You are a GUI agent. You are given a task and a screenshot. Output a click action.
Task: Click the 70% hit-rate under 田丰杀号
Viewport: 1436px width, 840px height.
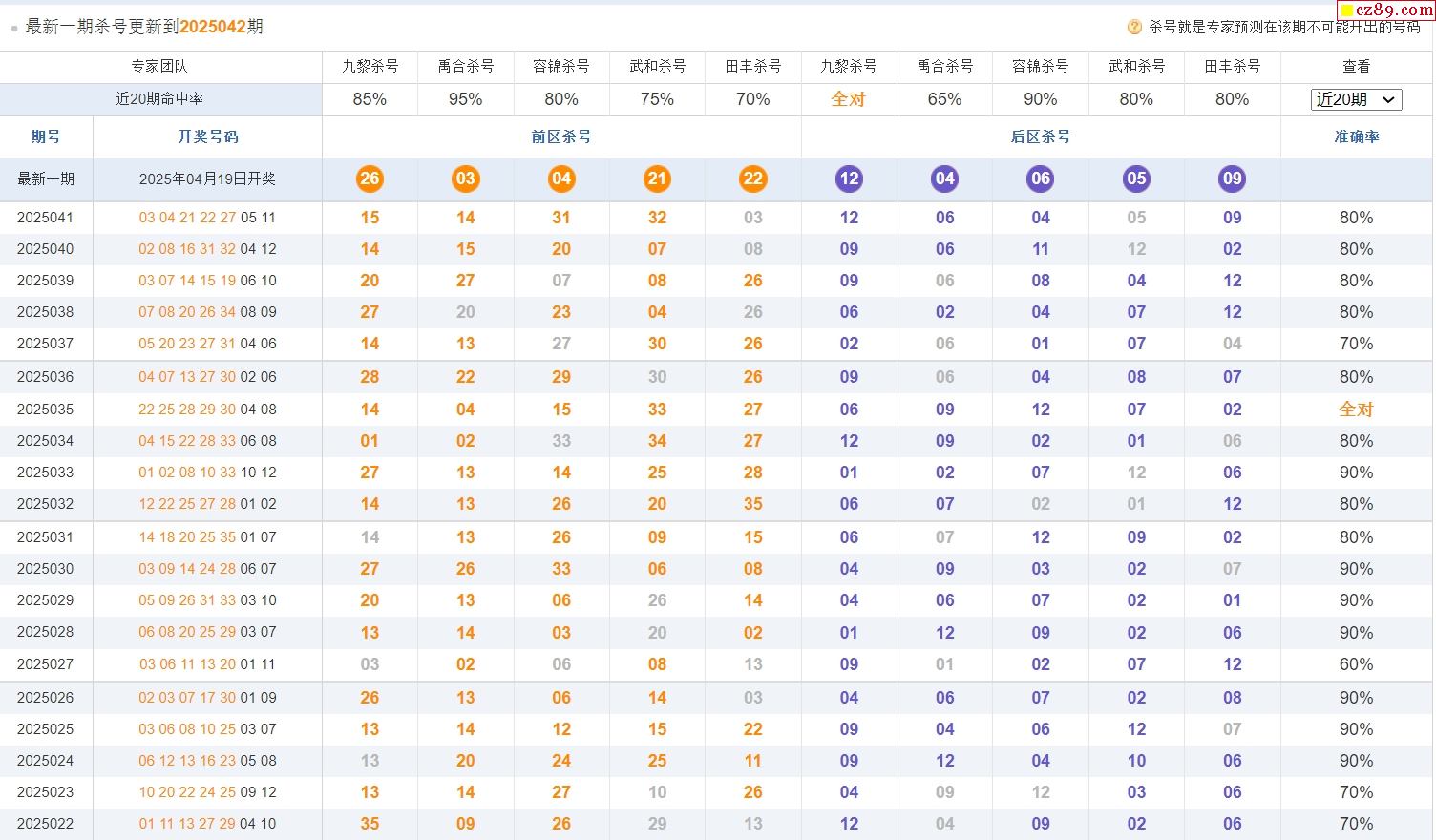[753, 99]
